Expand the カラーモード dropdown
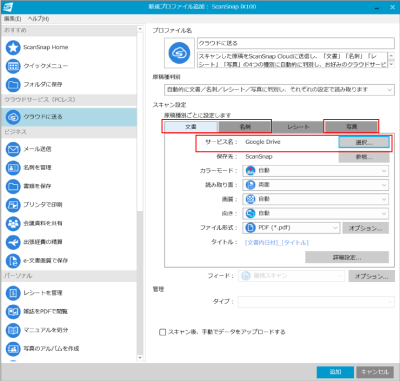This screenshot has height=381, width=400. [x=316, y=171]
